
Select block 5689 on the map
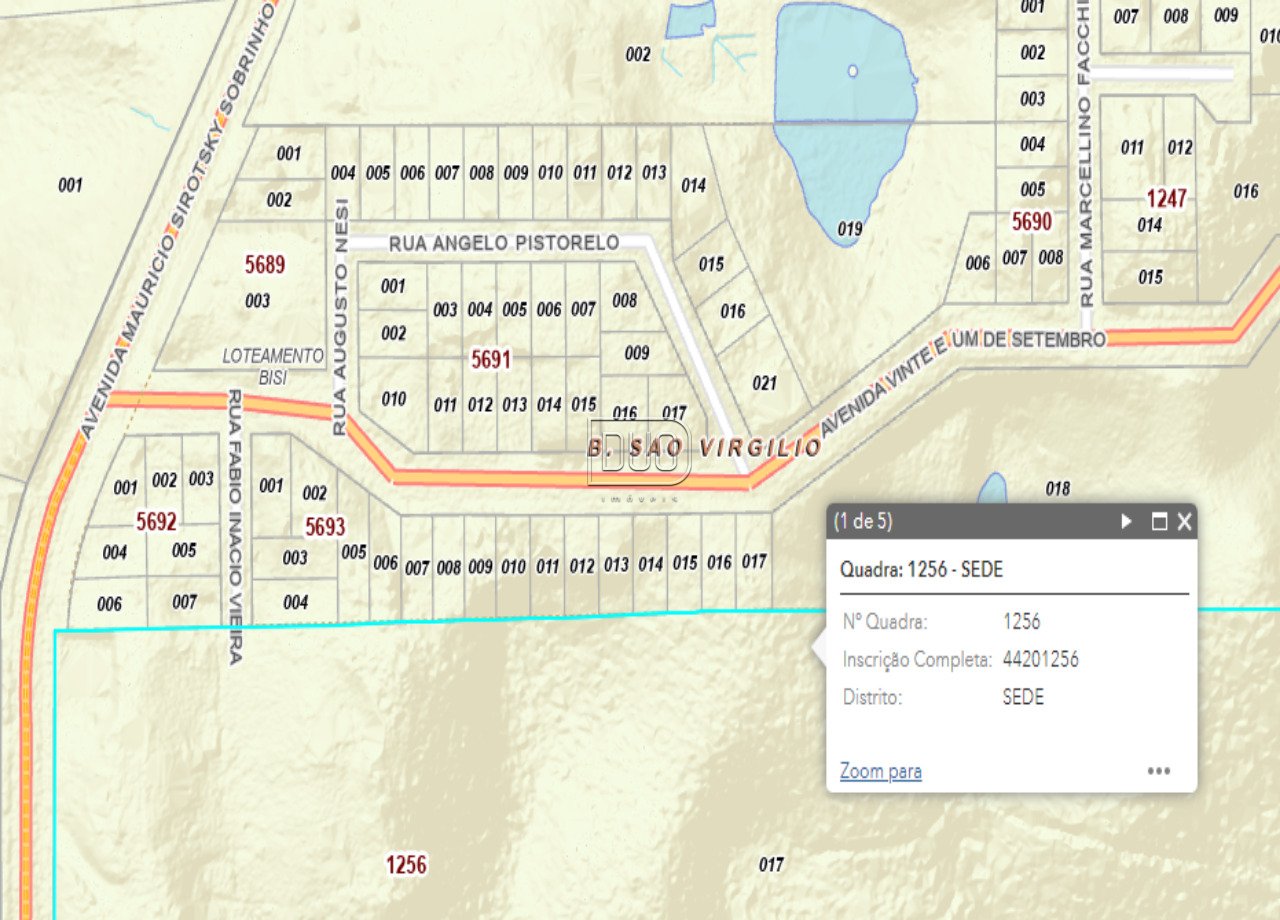pos(265,265)
